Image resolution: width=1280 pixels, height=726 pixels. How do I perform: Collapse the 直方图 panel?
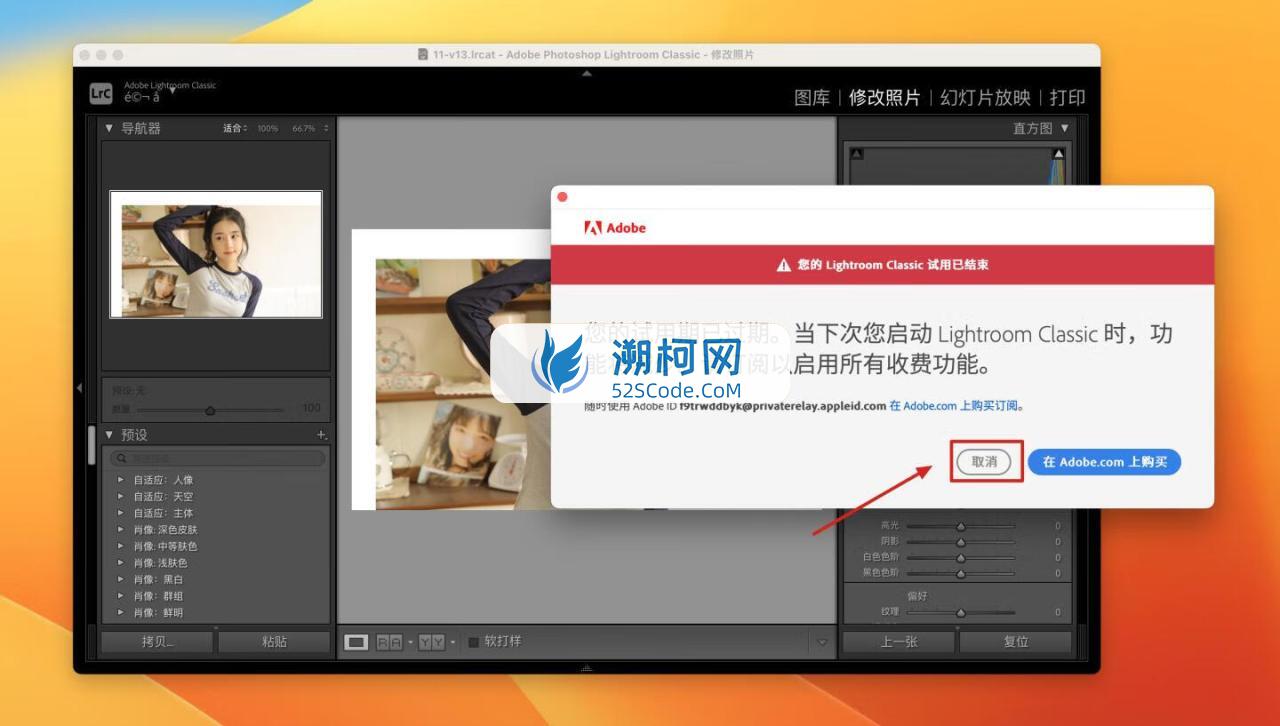pos(1064,128)
